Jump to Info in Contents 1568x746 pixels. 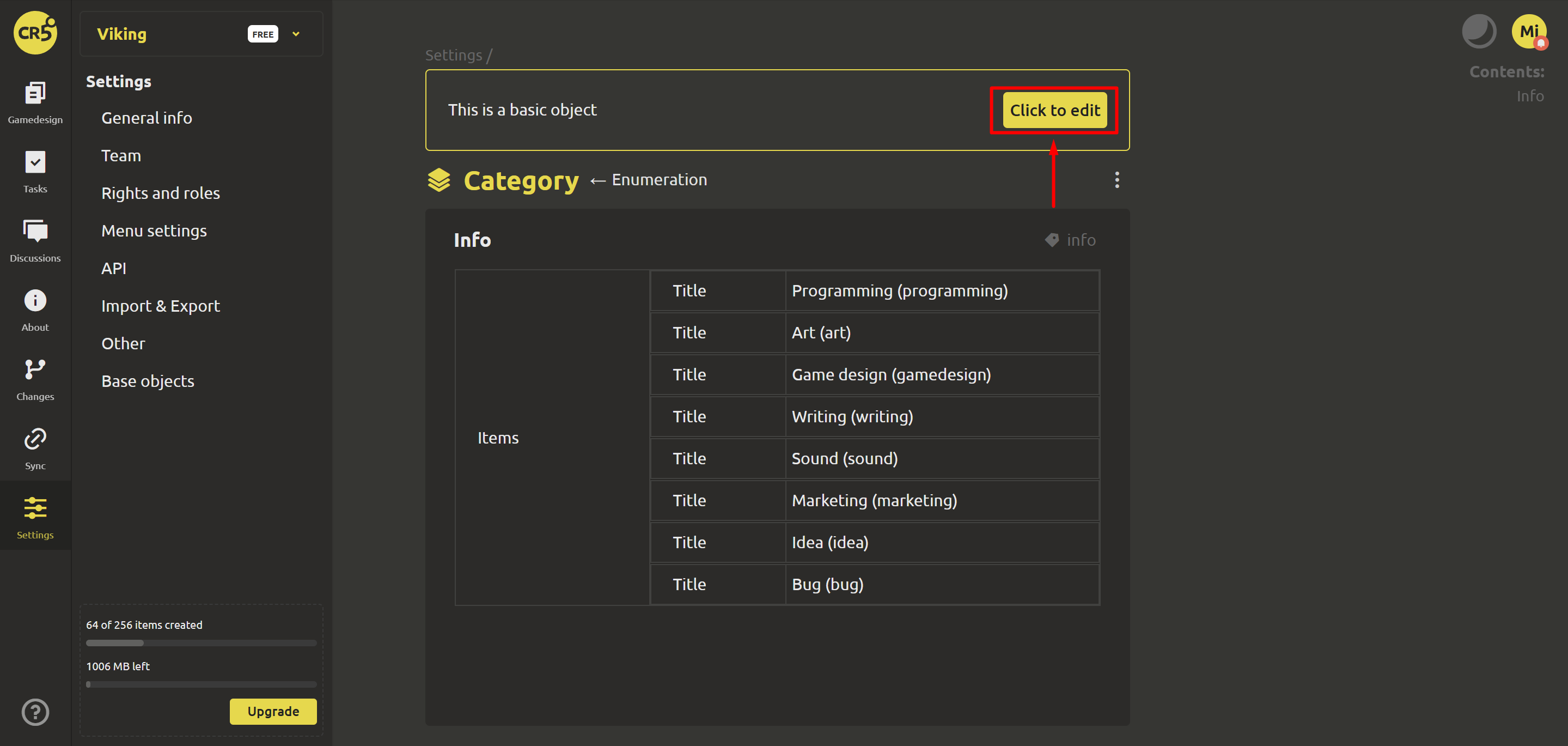pos(1530,96)
